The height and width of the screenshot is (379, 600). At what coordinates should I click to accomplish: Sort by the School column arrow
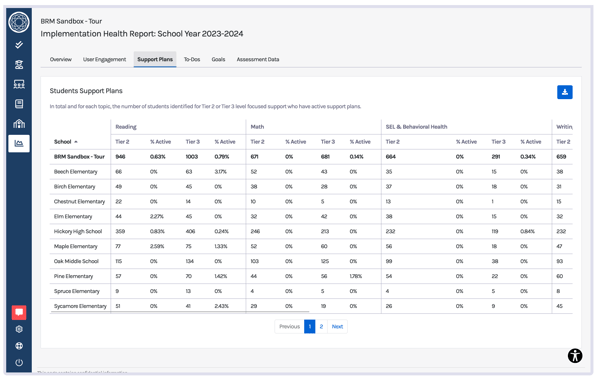click(x=76, y=142)
